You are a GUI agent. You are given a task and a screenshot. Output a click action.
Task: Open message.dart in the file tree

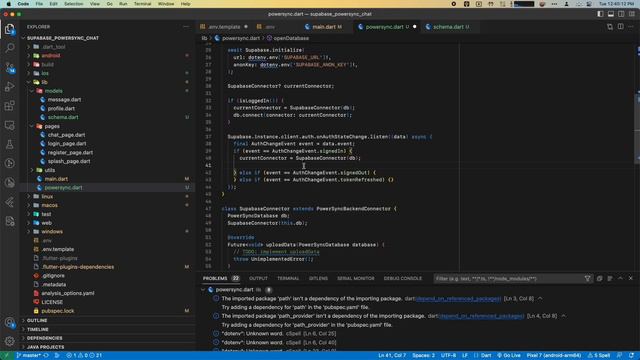click(x=64, y=100)
